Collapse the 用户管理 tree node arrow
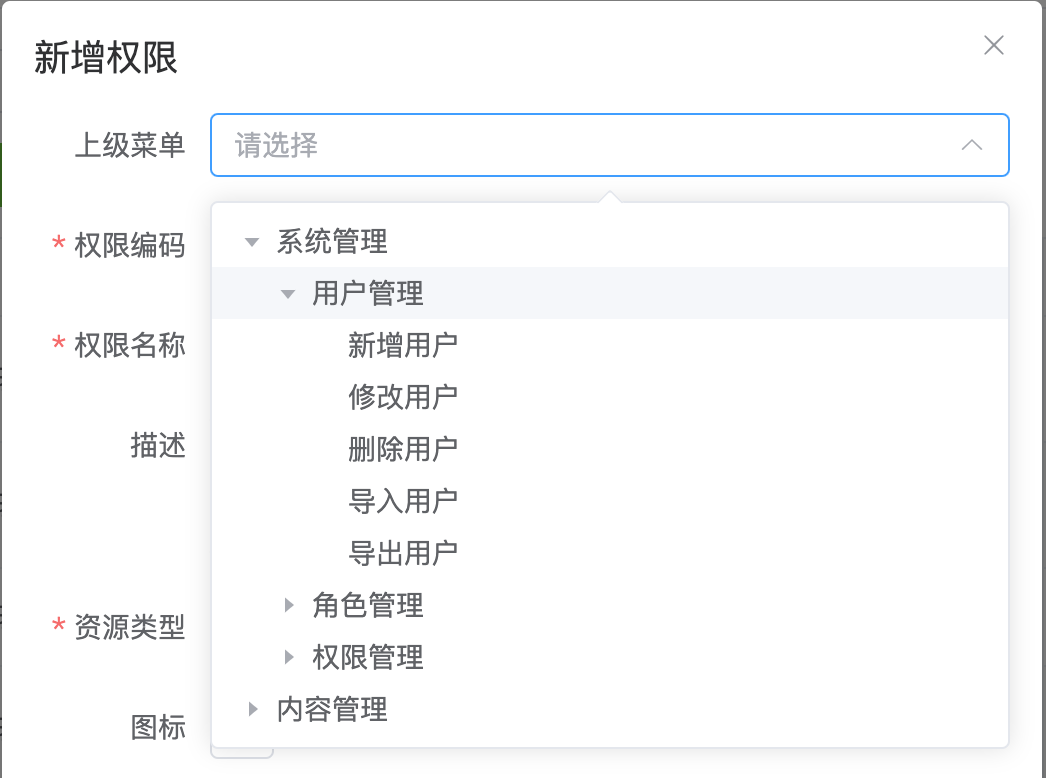The height and width of the screenshot is (778, 1046). click(288, 293)
